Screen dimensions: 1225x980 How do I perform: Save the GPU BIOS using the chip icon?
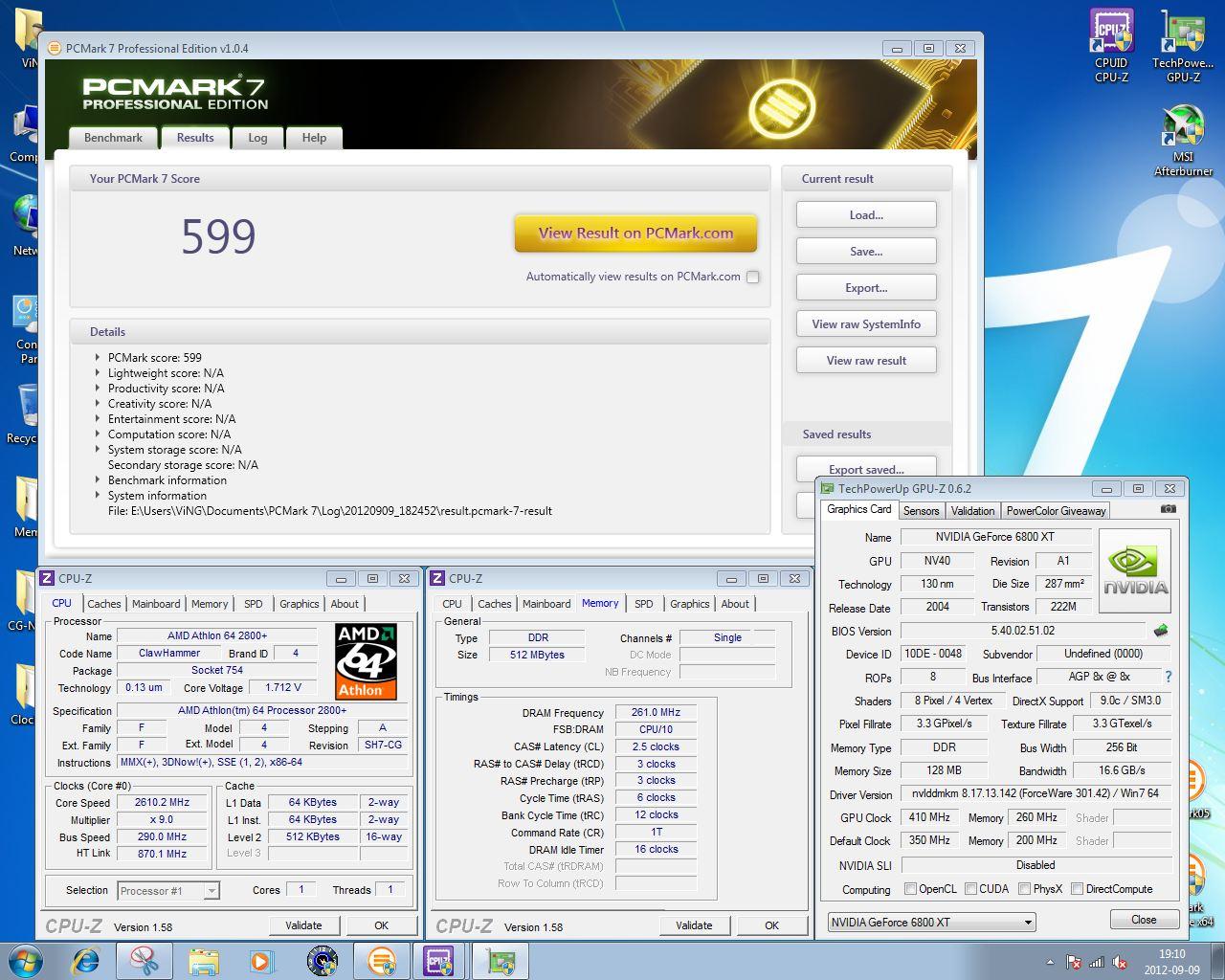pyautogui.click(x=1161, y=631)
